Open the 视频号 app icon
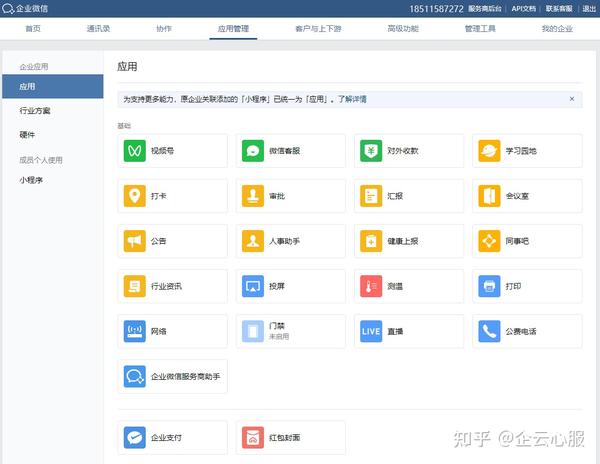600x464 pixels. (x=134, y=151)
